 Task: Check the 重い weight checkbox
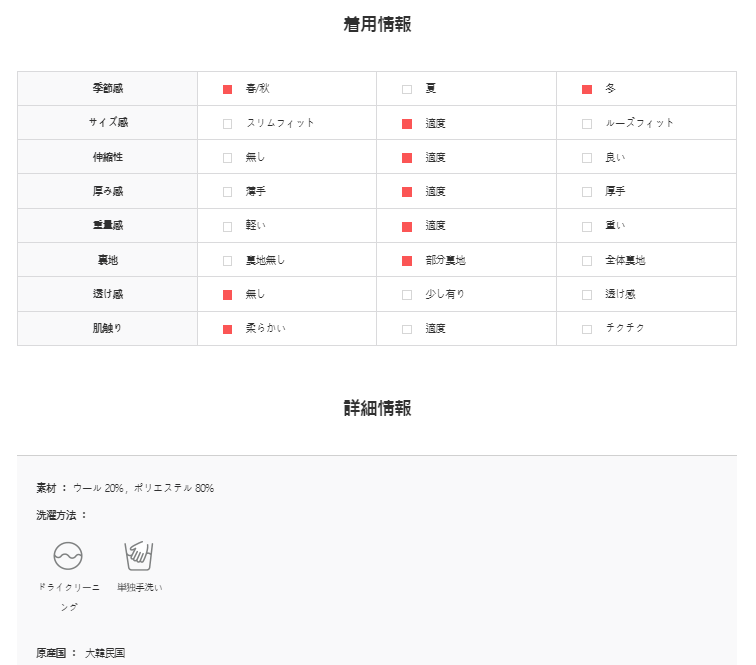(x=587, y=227)
